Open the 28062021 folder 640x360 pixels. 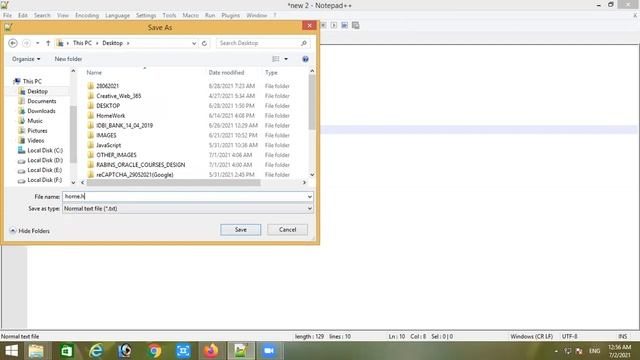tap(107, 86)
